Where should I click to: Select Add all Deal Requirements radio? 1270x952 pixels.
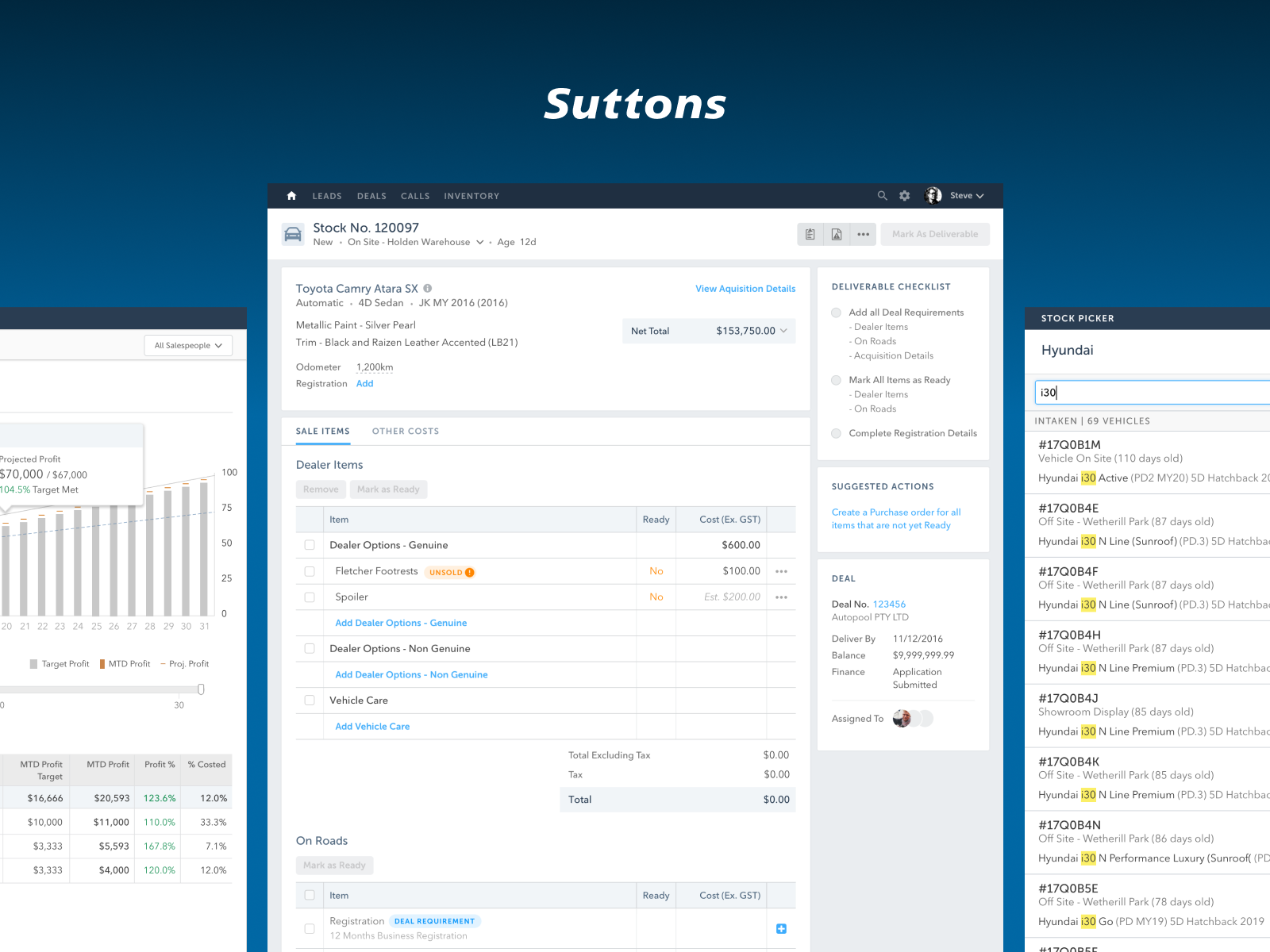click(x=836, y=313)
